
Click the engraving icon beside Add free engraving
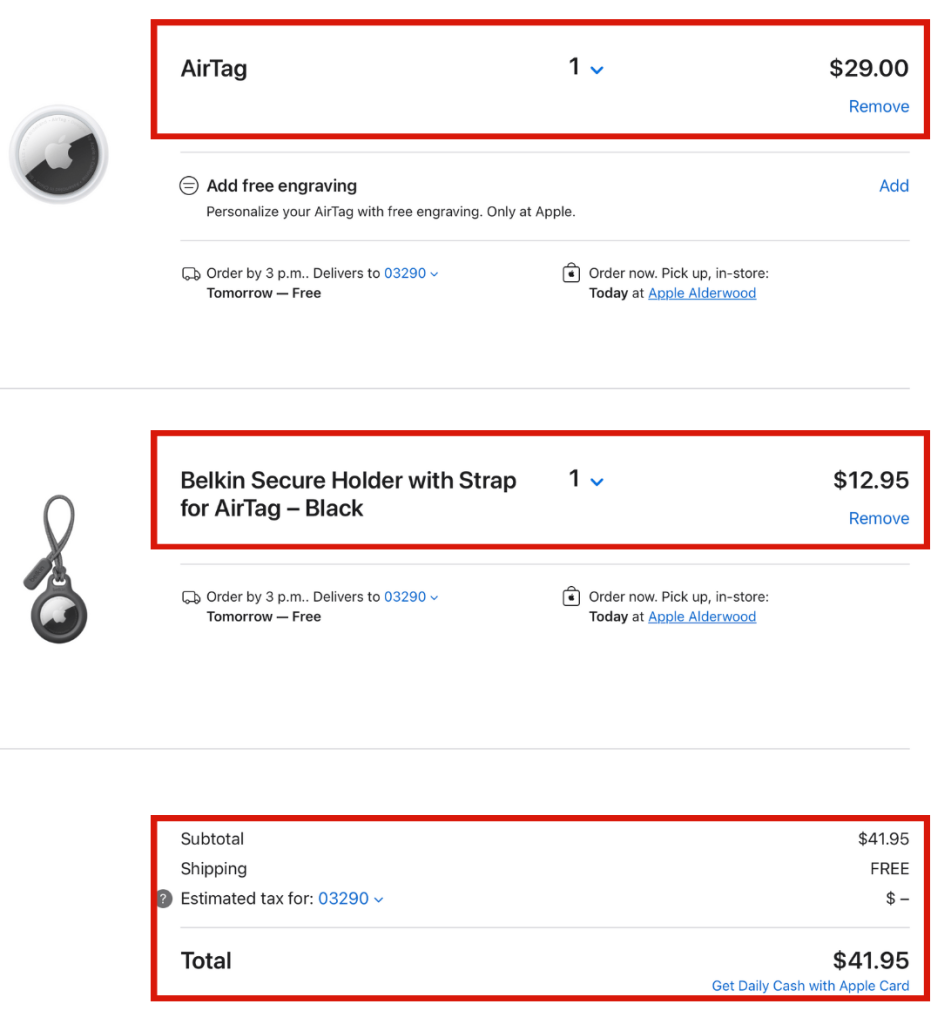tap(189, 186)
